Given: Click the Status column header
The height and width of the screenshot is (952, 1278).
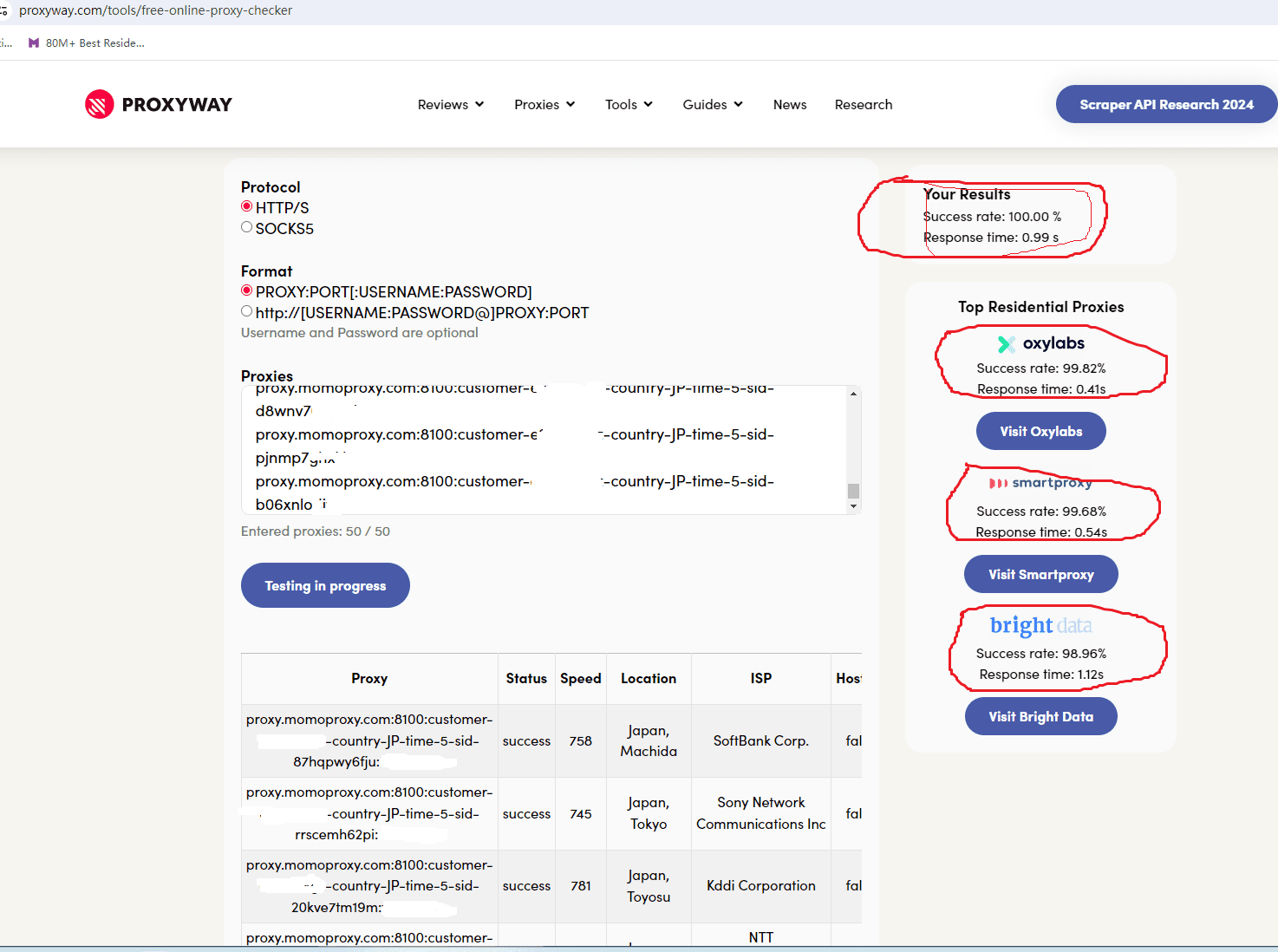Looking at the screenshot, I should point(526,678).
